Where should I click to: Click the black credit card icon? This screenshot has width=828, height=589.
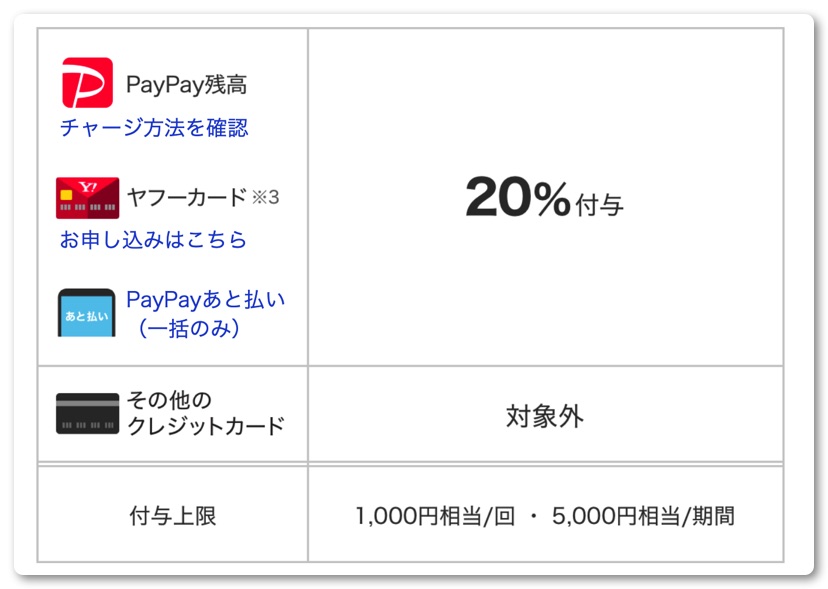[87, 413]
